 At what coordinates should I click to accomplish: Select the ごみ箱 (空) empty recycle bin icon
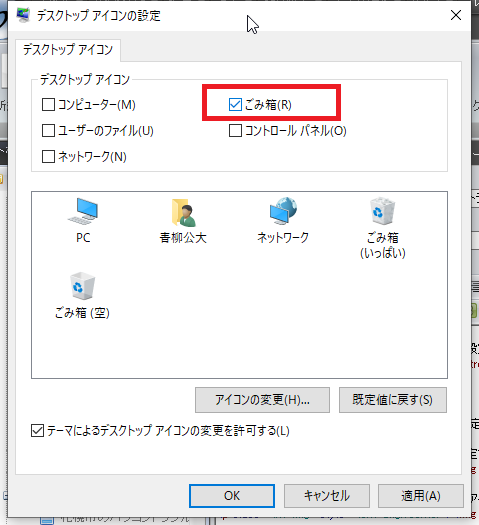coord(82,286)
